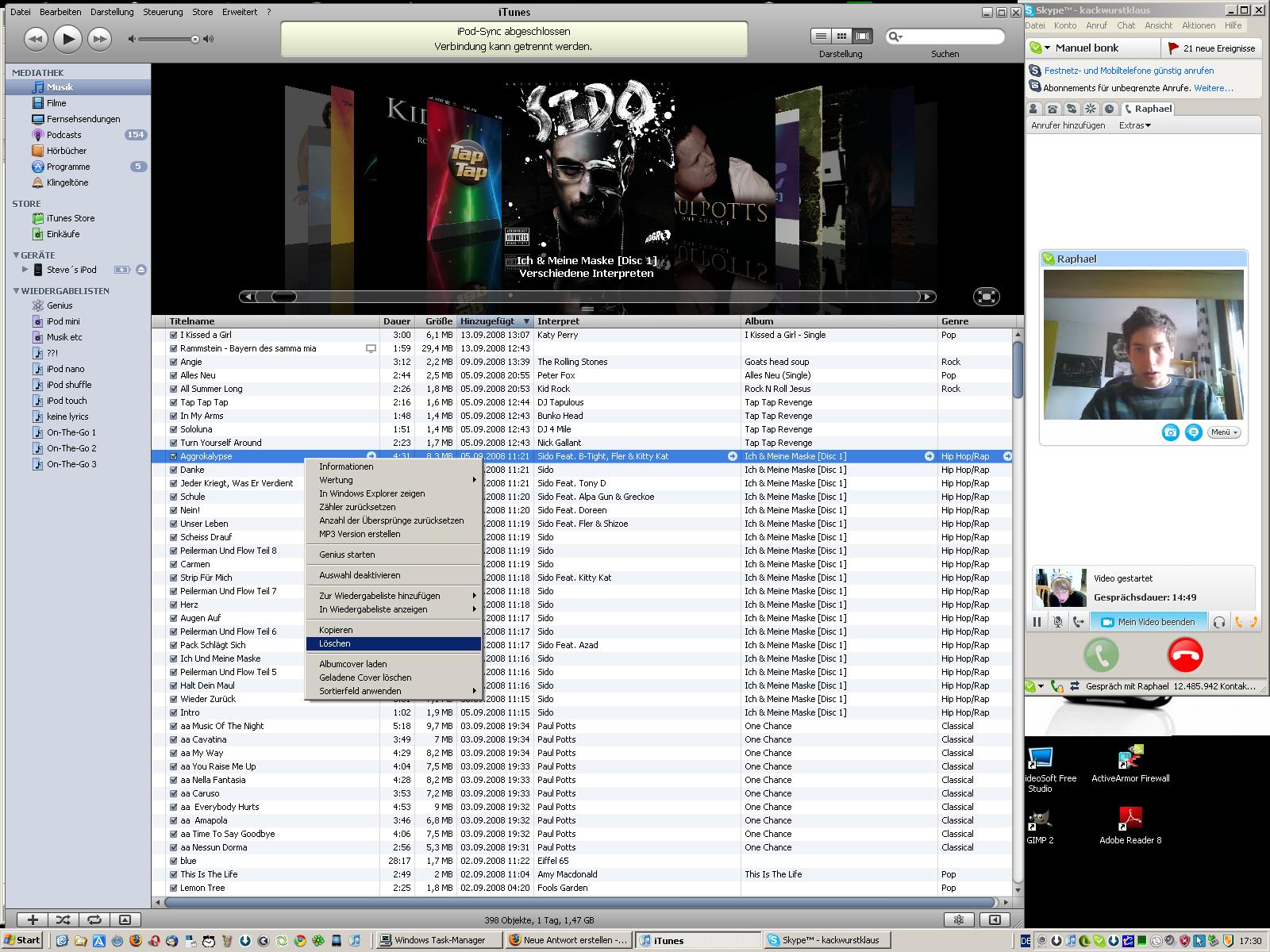Uncheck the 'Angie' song checkbox
This screenshot has width=1270, height=952.
pyautogui.click(x=173, y=362)
